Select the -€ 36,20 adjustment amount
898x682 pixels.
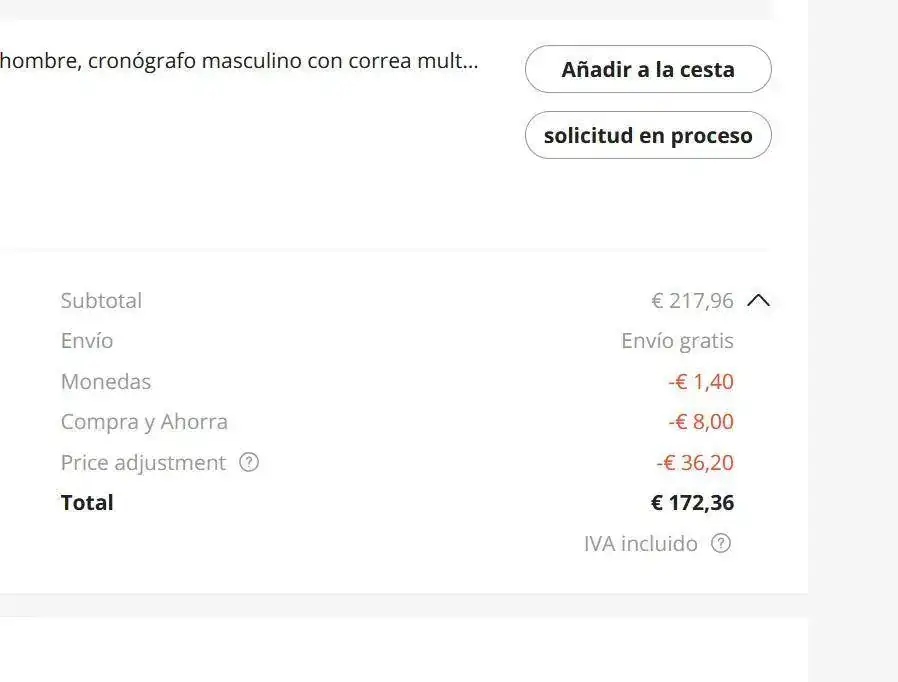pos(695,463)
